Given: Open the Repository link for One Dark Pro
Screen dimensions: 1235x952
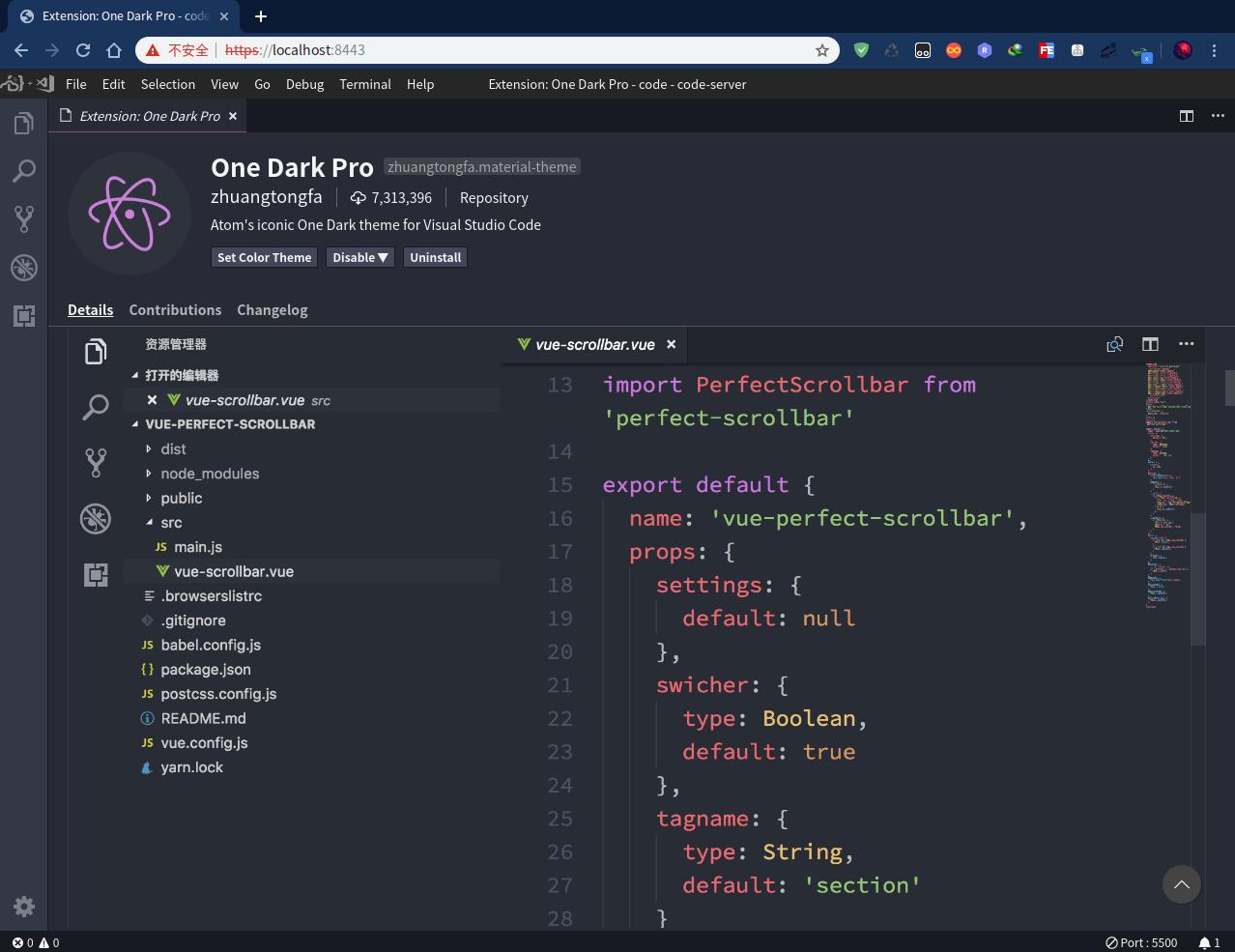Looking at the screenshot, I should pyautogui.click(x=493, y=197).
